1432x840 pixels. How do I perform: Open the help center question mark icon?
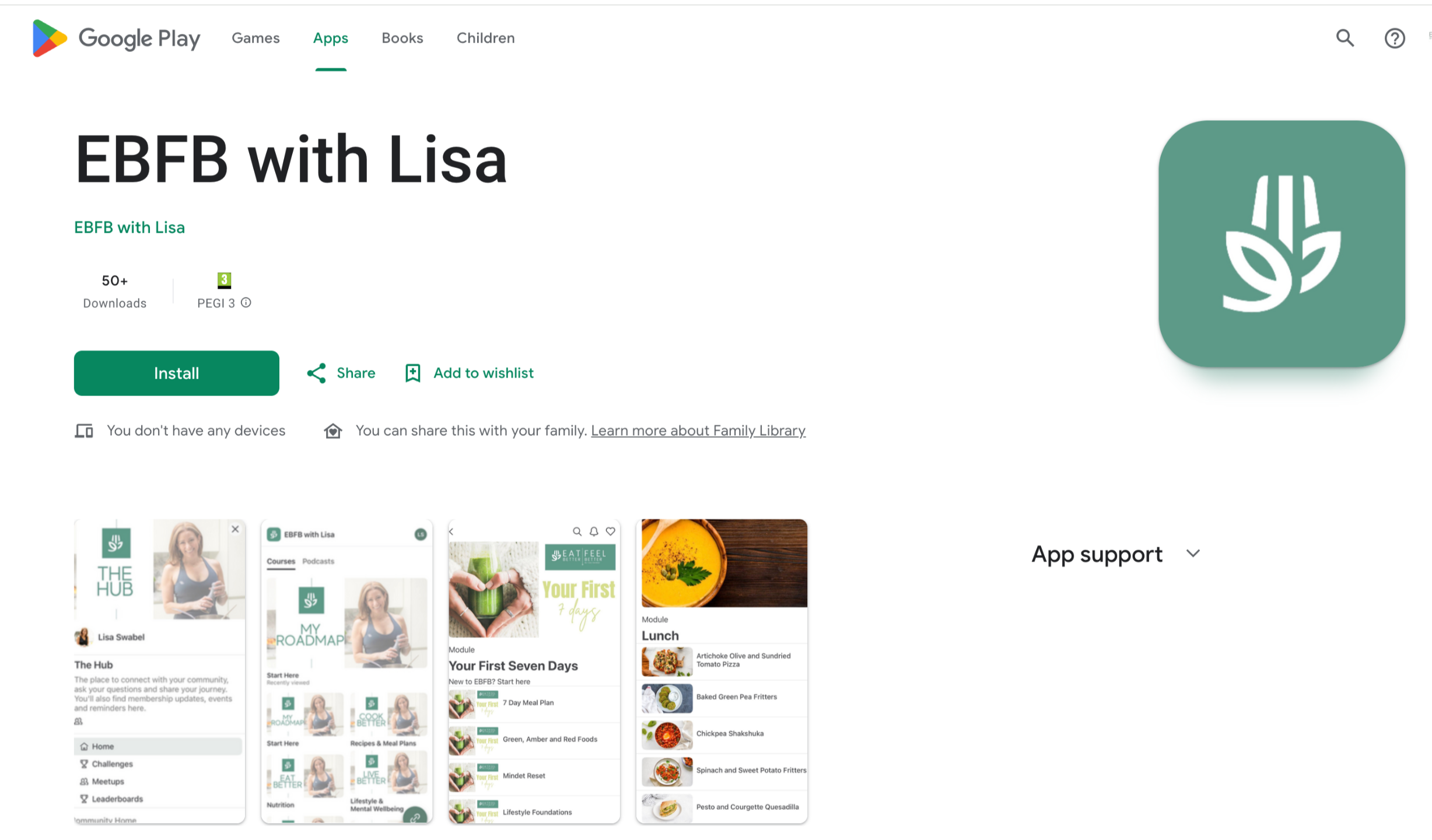1395,38
